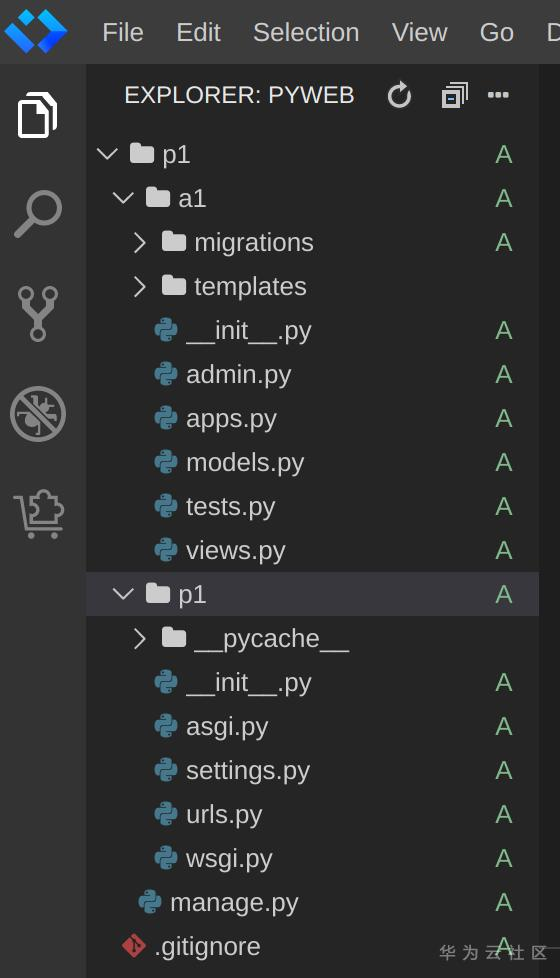Open settings.py file
Viewport: 560px width, 978px height.
click(312, 770)
